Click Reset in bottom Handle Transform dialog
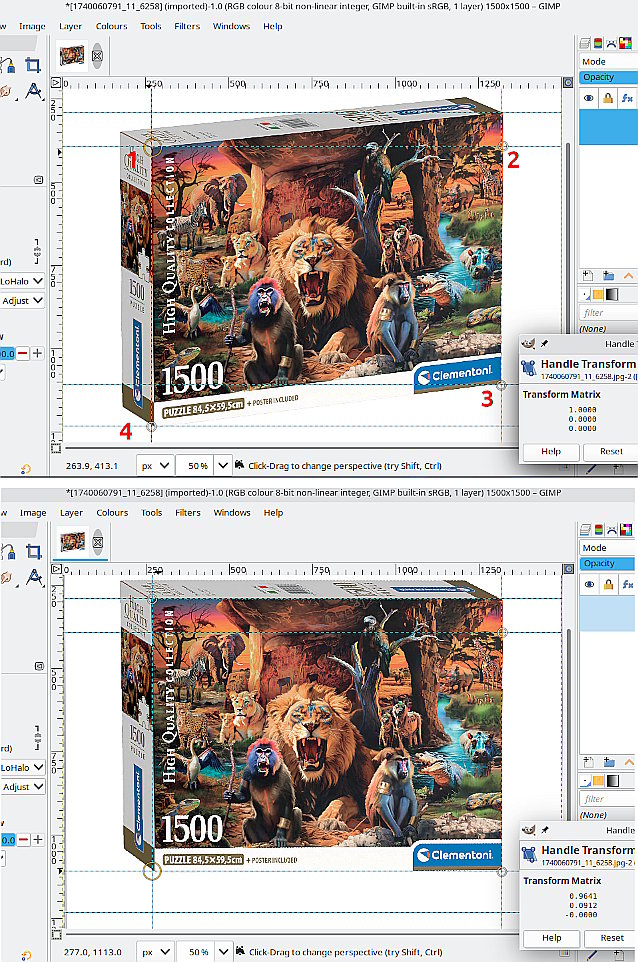The height and width of the screenshot is (962, 638). (611, 938)
